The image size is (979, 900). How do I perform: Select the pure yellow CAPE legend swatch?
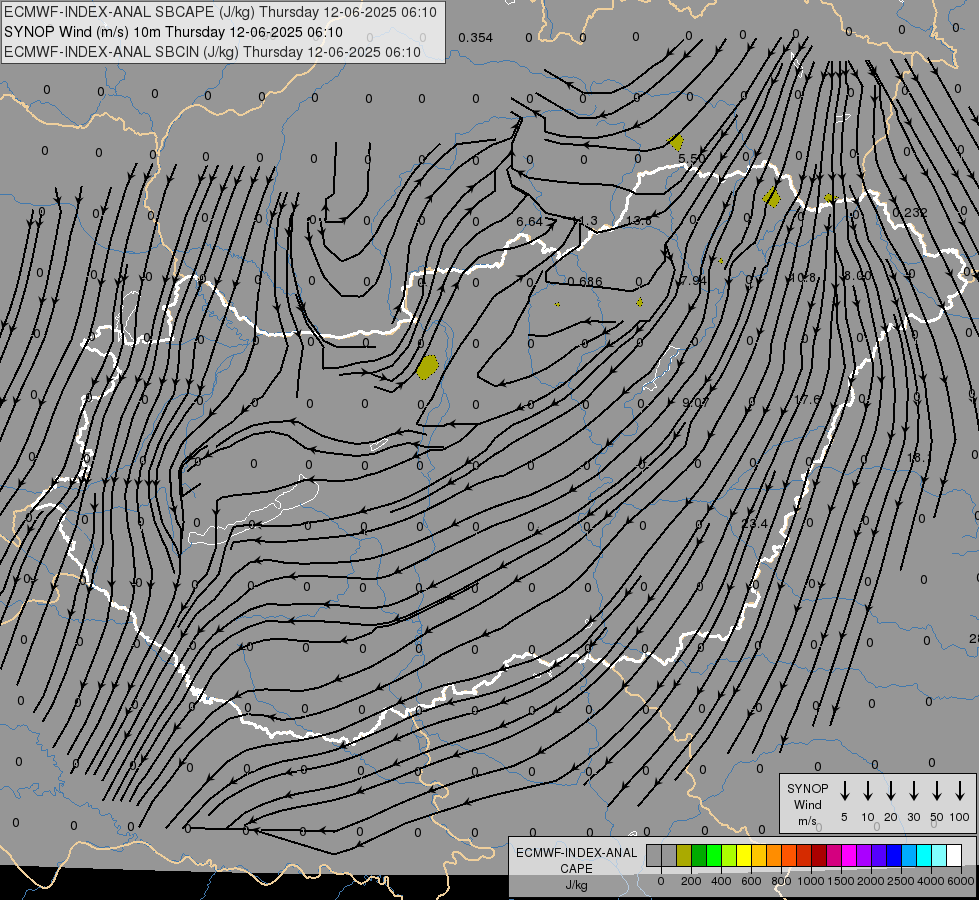pos(744,855)
